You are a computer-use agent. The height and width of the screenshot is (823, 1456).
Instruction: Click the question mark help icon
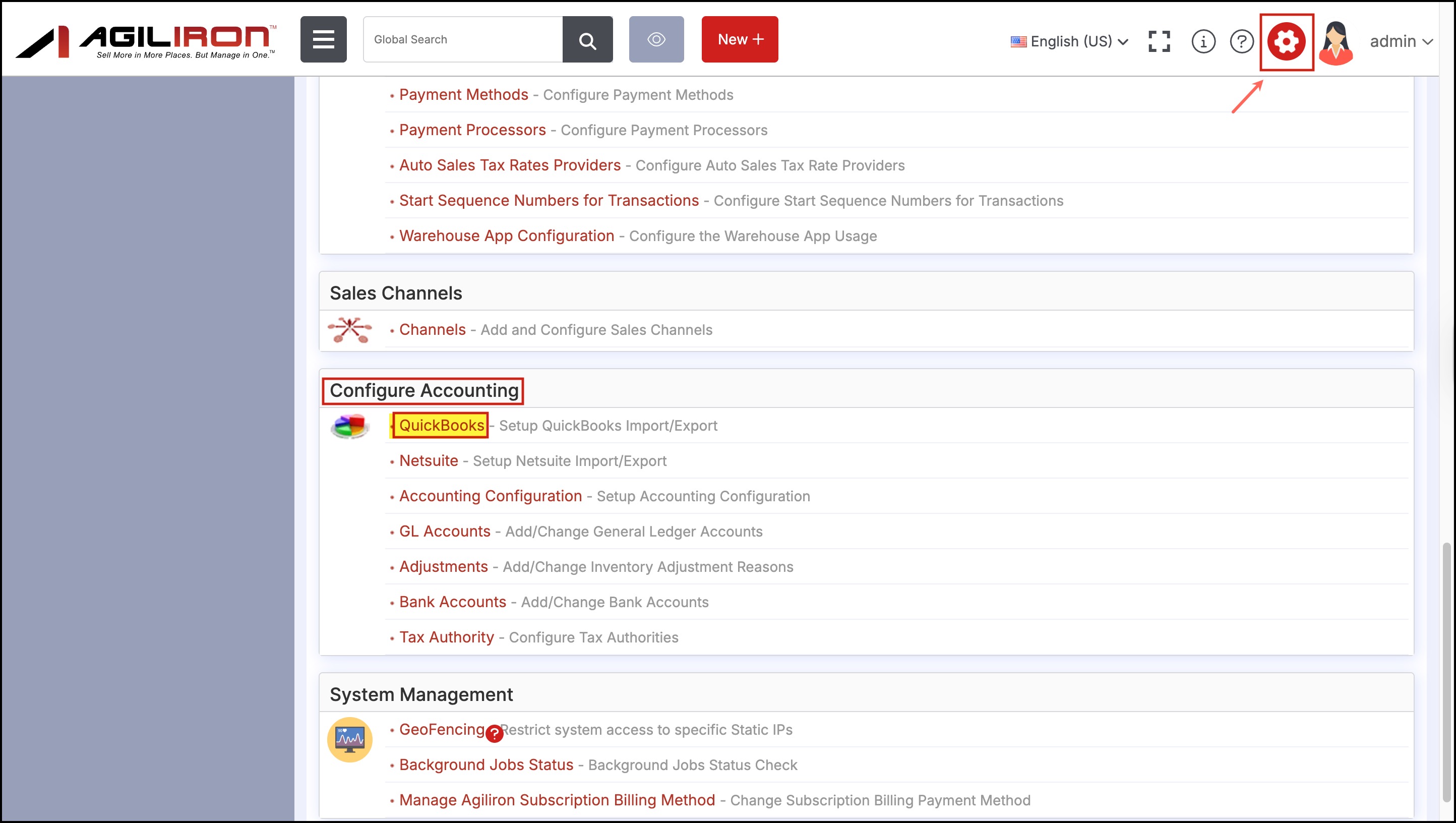pos(1241,41)
